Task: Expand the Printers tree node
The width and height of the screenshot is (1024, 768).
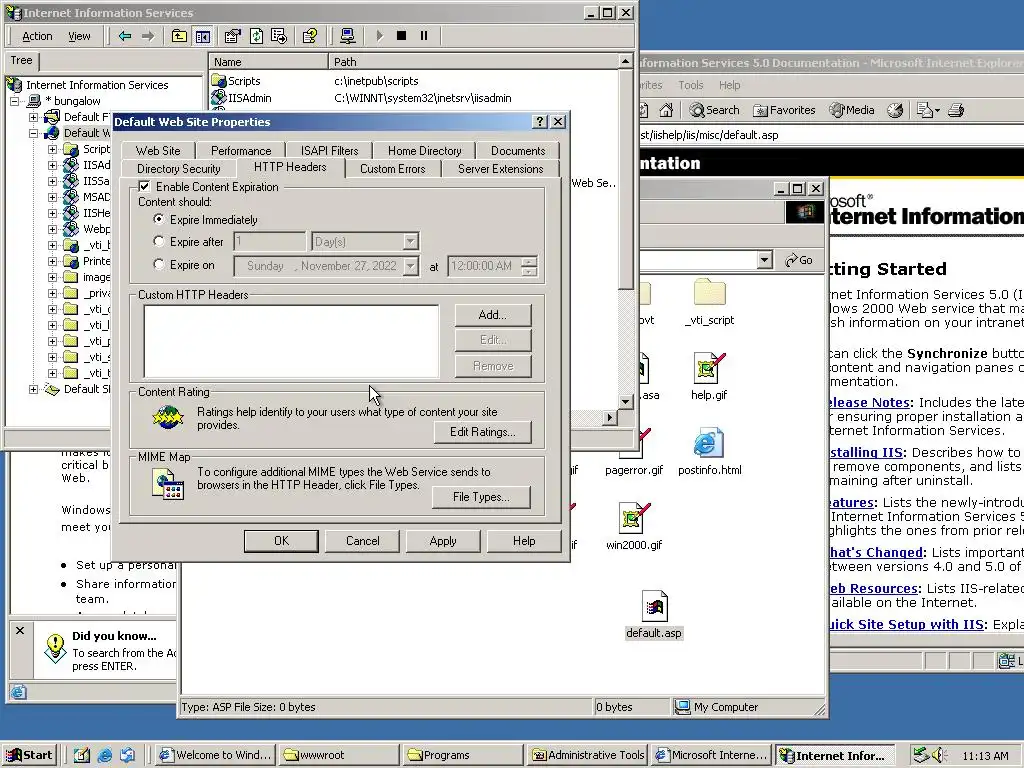Action: pyautogui.click(x=52, y=261)
